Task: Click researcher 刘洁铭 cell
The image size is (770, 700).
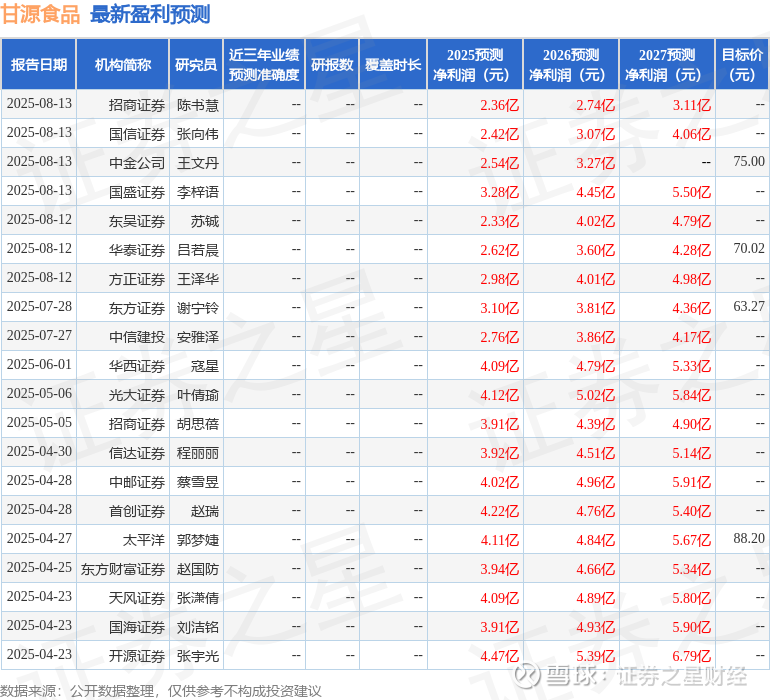Action: [x=197, y=627]
